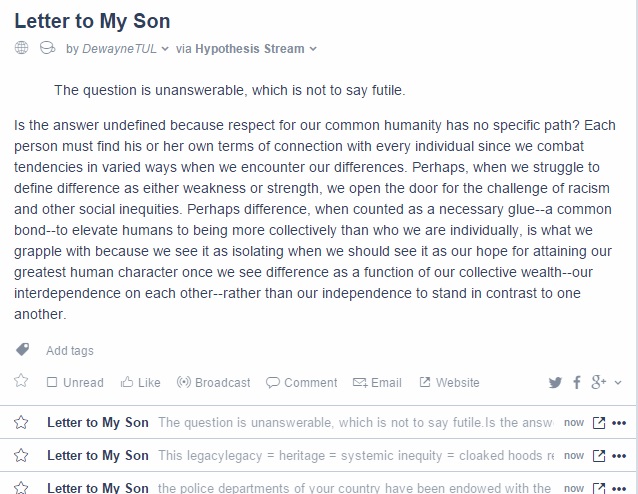
Task: Open the Comment option
Action: pos(302,383)
